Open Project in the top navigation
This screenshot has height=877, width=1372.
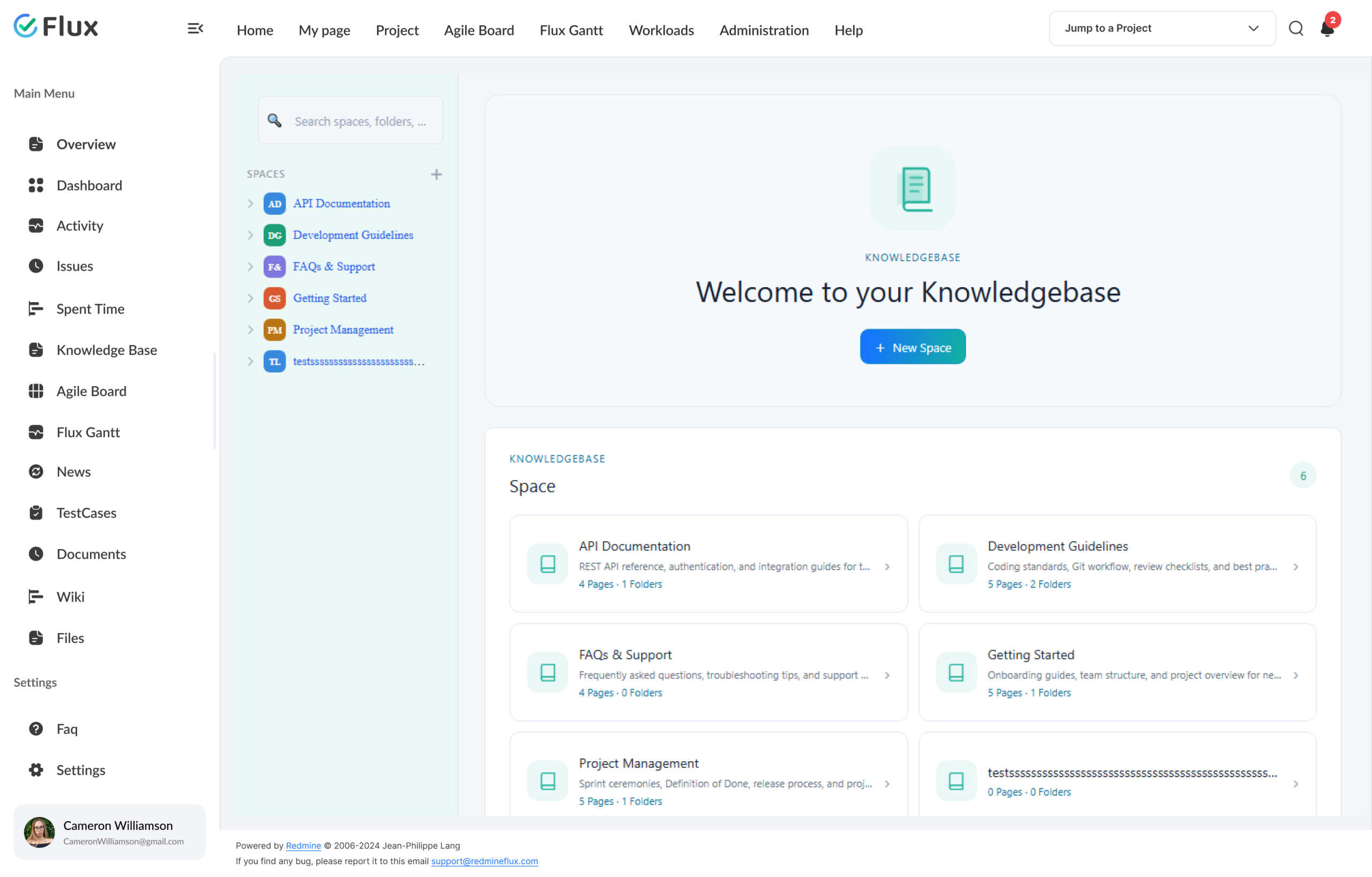tap(397, 30)
